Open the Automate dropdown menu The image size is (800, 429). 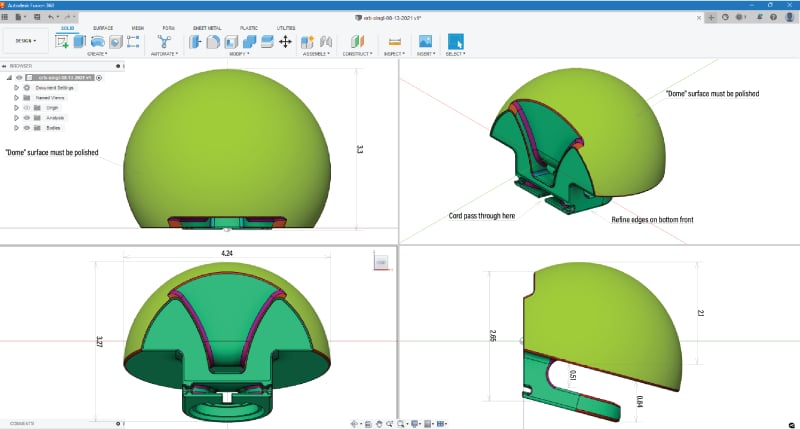(x=164, y=54)
